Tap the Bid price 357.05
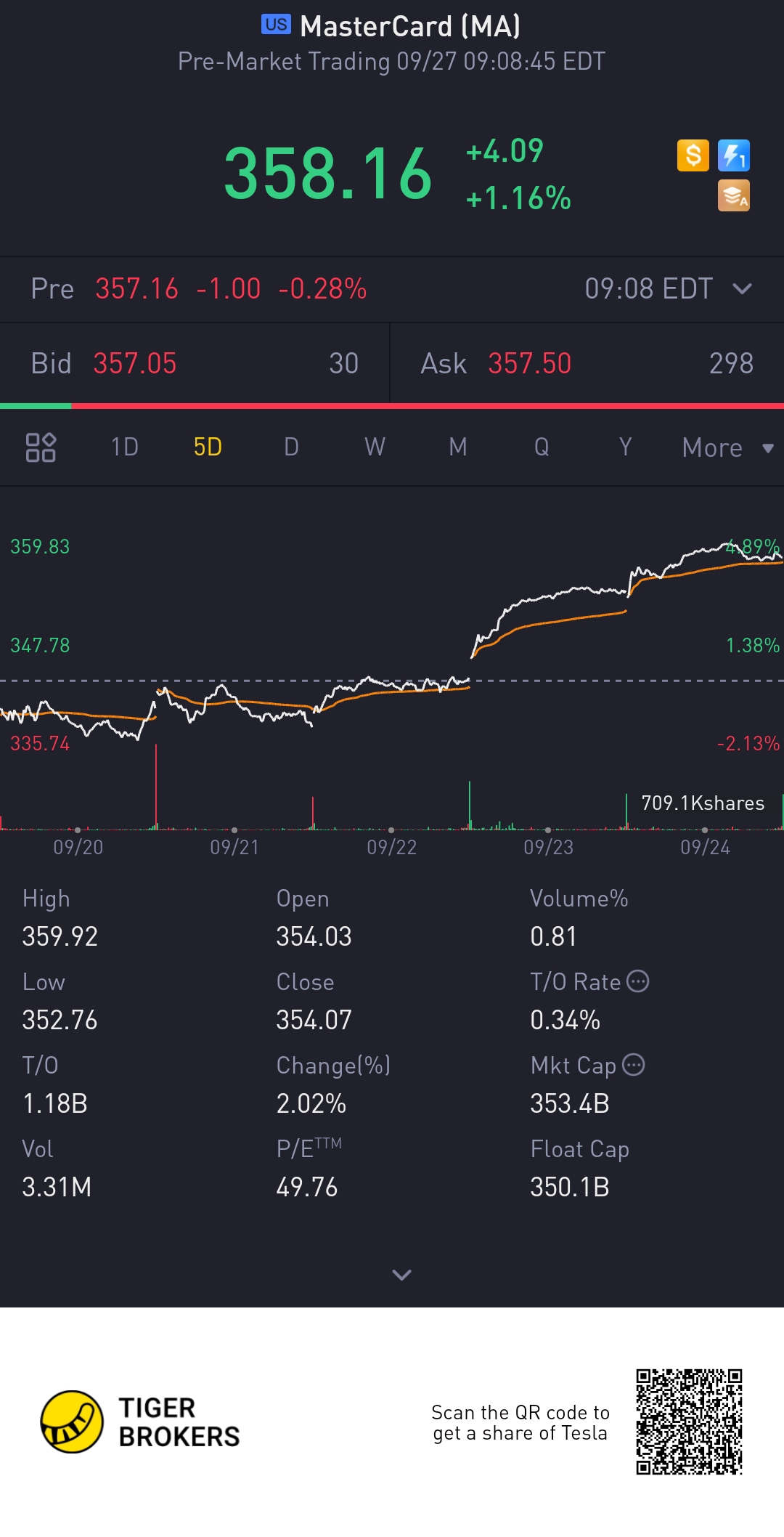This screenshot has width=784, height=1537. tap(135, 363)
